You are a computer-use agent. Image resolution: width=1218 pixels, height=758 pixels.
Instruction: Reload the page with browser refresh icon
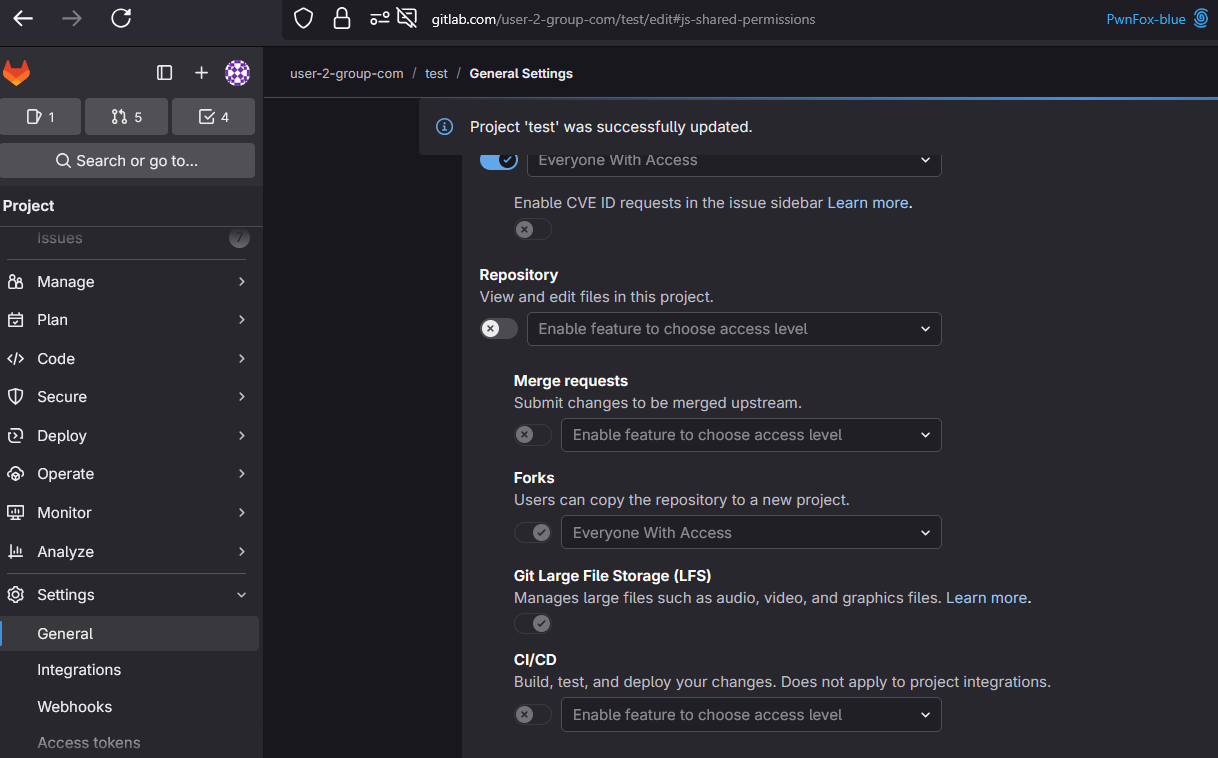tap(121, 18)
